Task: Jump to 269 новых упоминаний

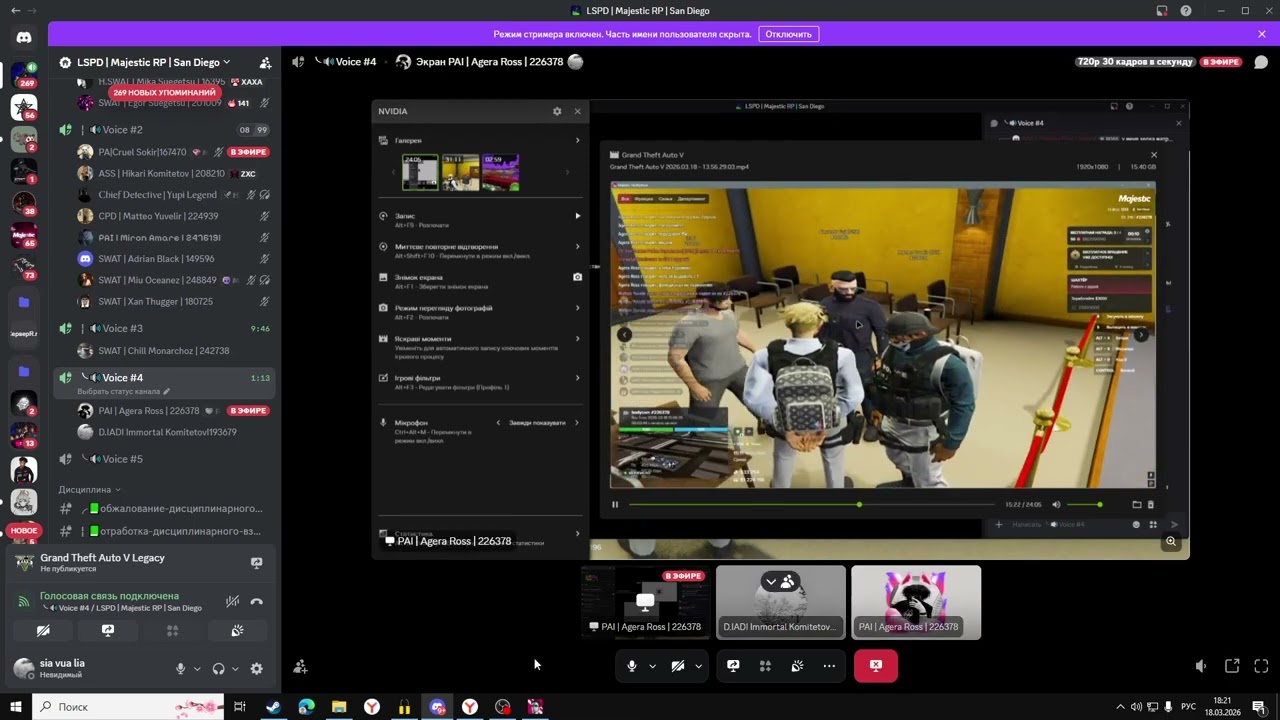Action: click(x=164, y=92)
